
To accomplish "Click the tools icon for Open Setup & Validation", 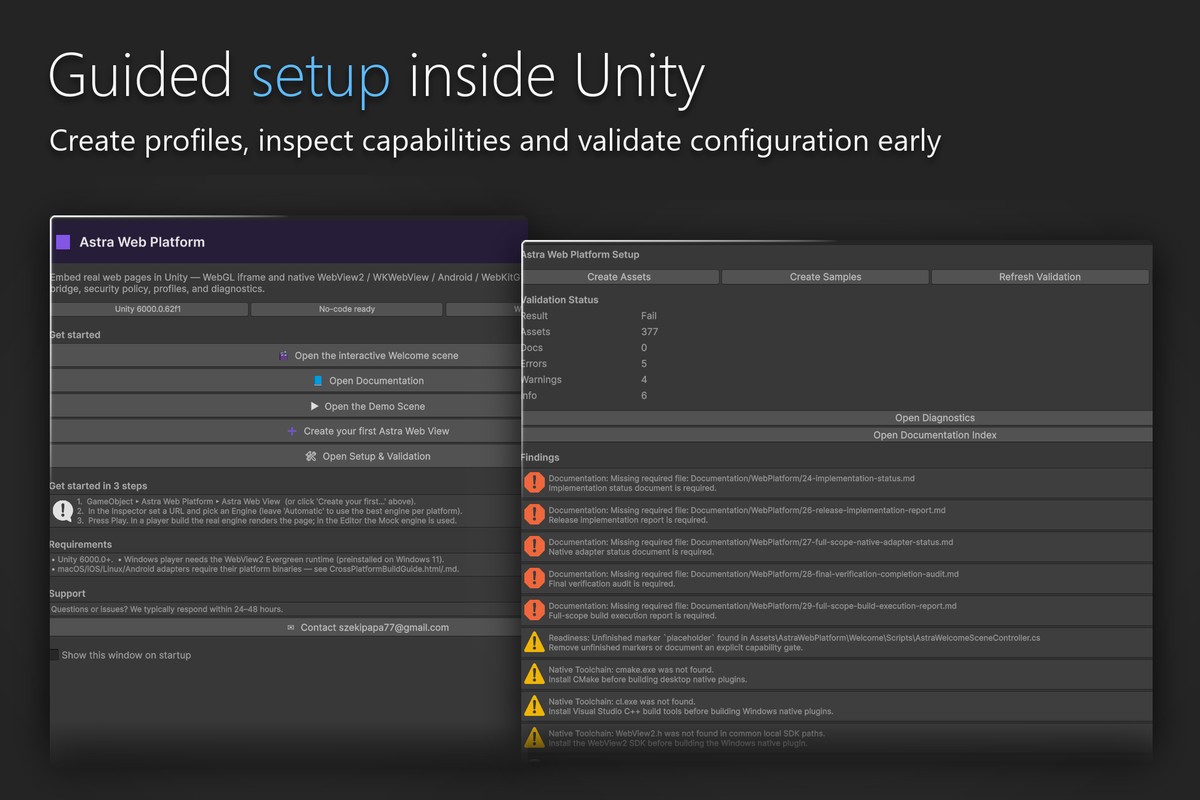I will tap(312, 456).
